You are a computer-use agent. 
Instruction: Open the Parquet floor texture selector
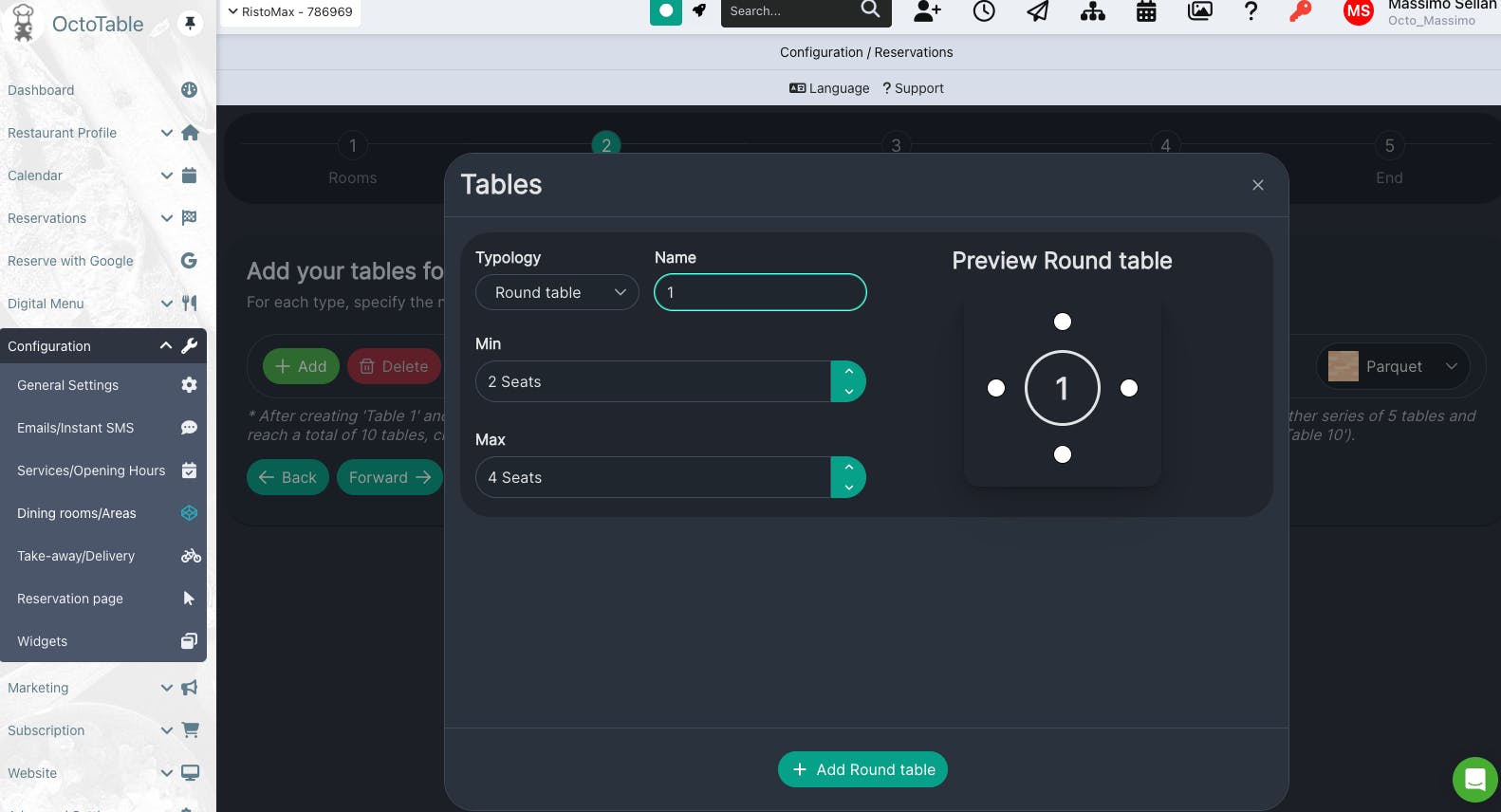click(1393, 366)
